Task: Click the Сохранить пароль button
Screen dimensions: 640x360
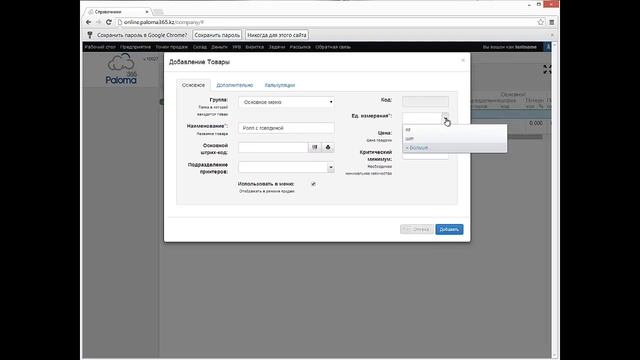Action: pyautogui.click(x=217, y=35)
